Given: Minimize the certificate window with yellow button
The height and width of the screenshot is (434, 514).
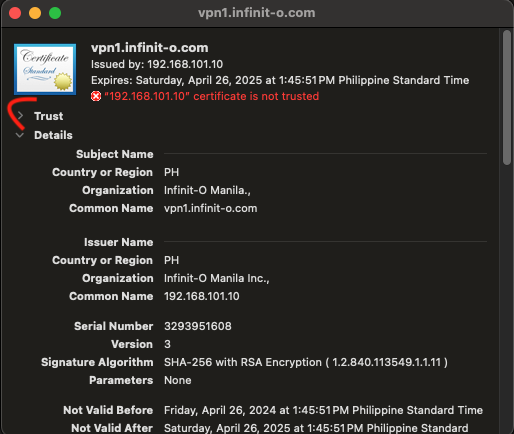Looking at the screenshot, I should pos(35,13).
